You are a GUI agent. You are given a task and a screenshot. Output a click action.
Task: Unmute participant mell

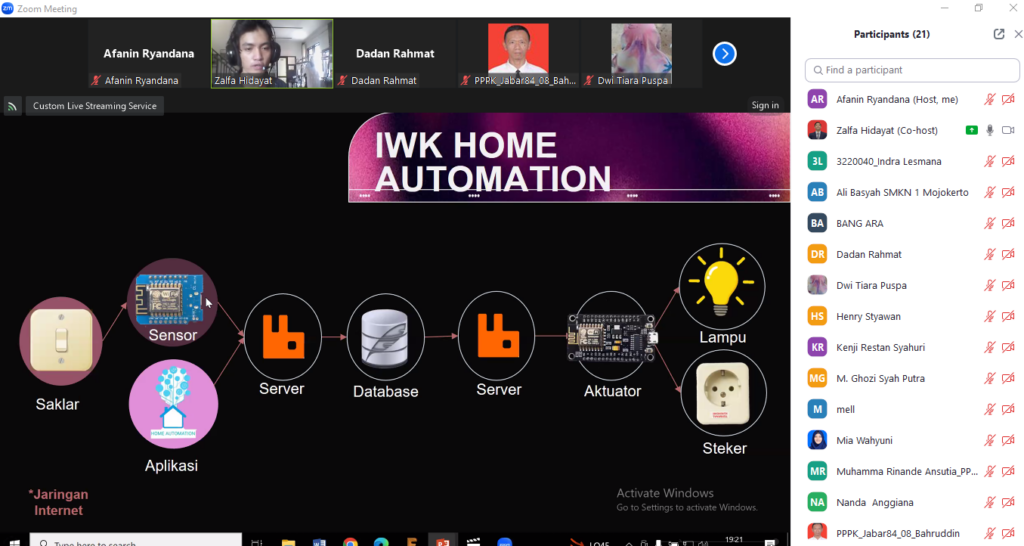pyautogui.click(x=990, y=410)
